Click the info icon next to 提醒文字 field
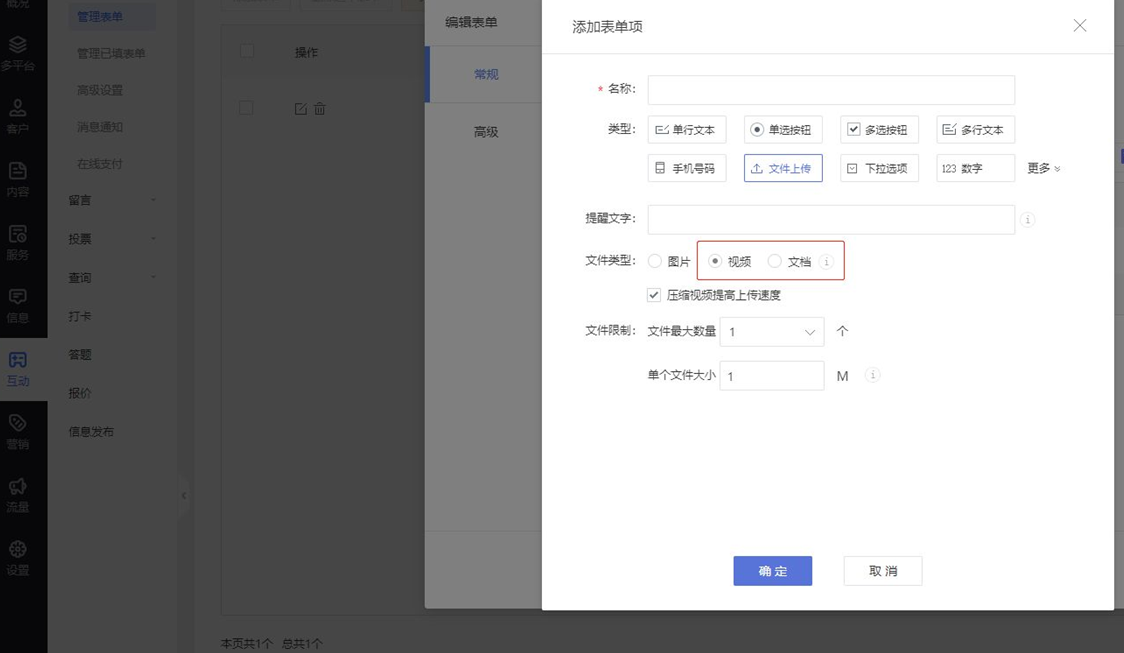The height and width of the screenshot is (653, 1124). 1027,219
